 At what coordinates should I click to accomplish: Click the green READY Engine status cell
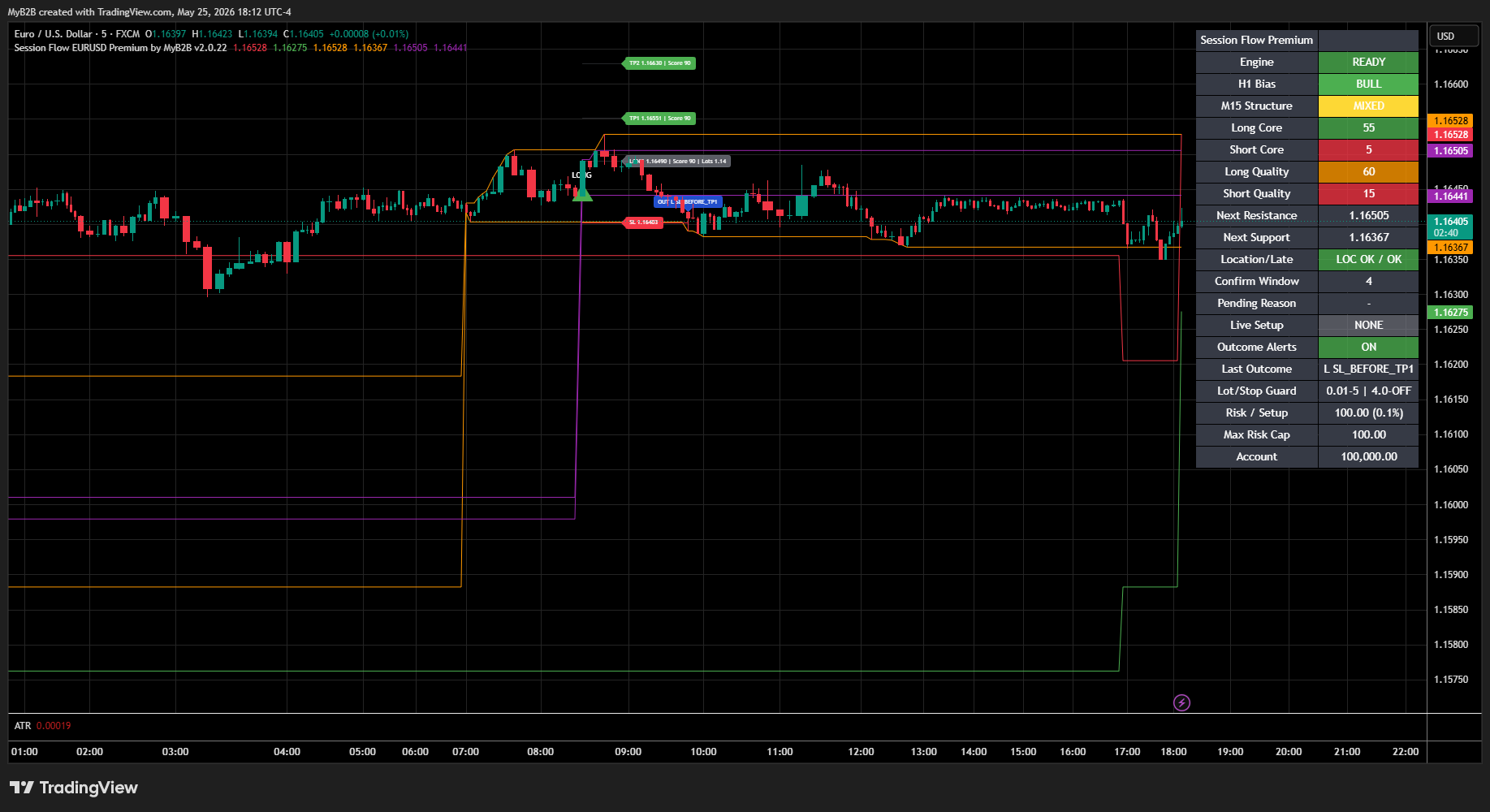click(x=1368, y=62)
